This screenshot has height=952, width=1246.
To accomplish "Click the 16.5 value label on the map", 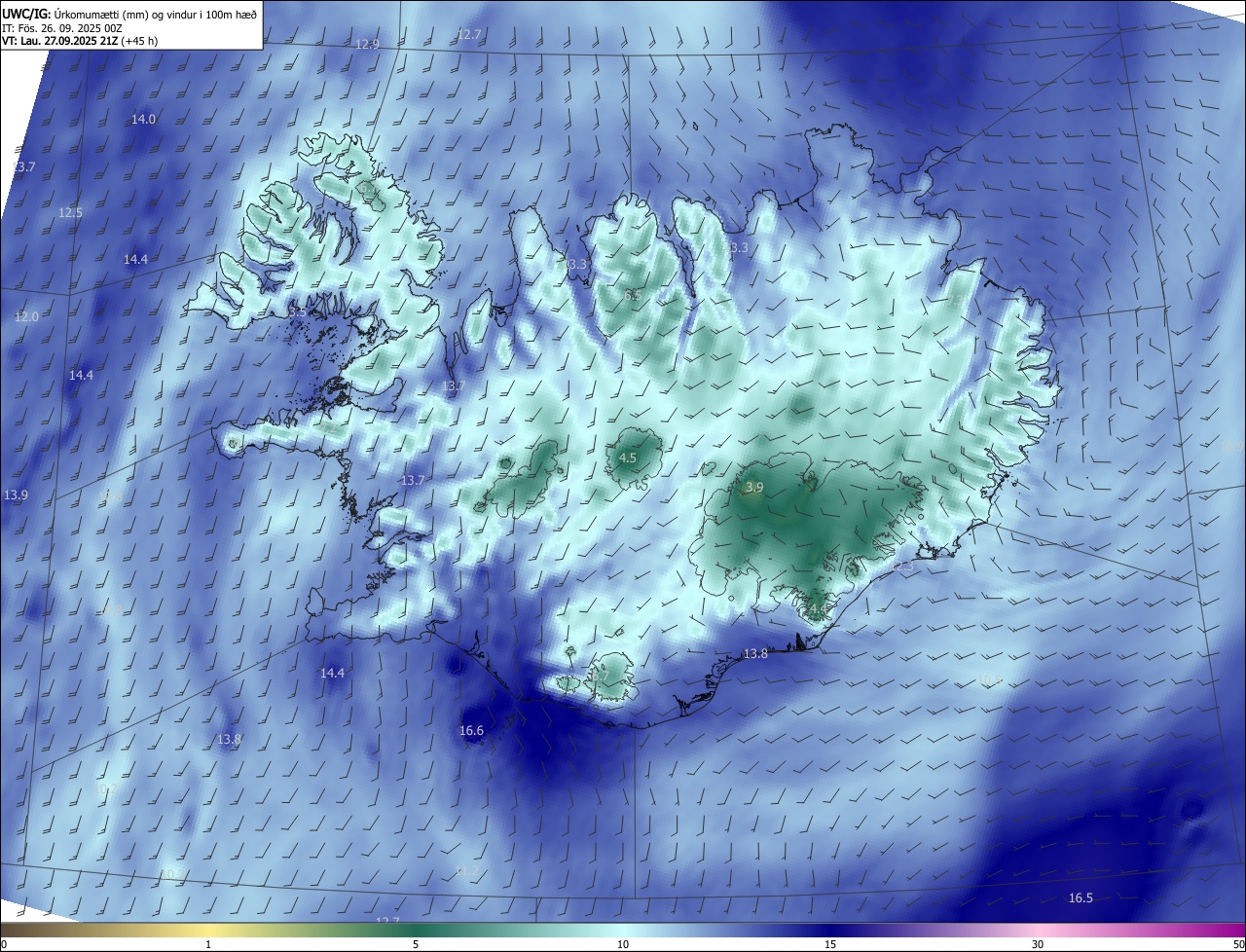I will pos(1081,897).
